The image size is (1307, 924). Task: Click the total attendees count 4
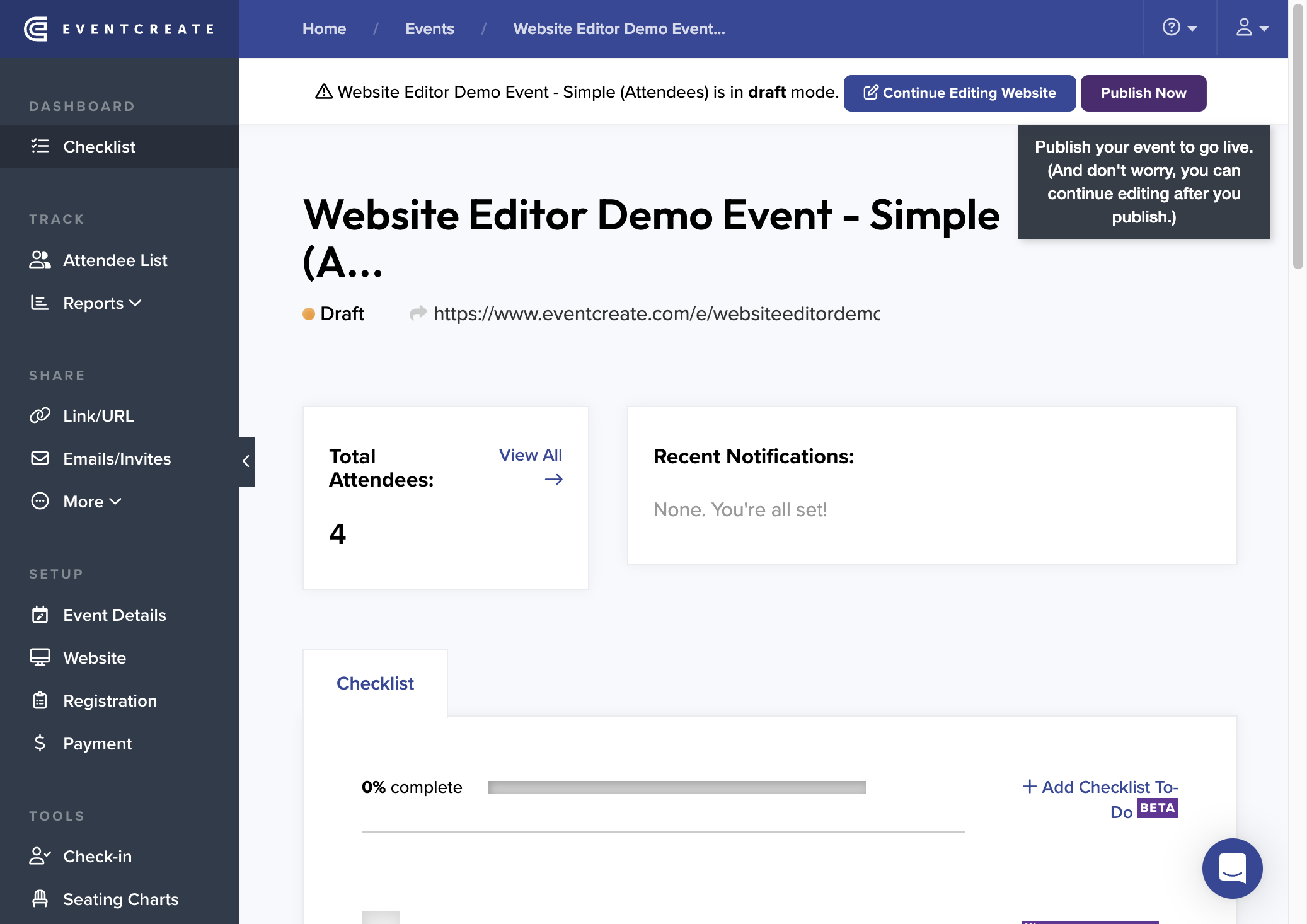(x=338, y=534)
